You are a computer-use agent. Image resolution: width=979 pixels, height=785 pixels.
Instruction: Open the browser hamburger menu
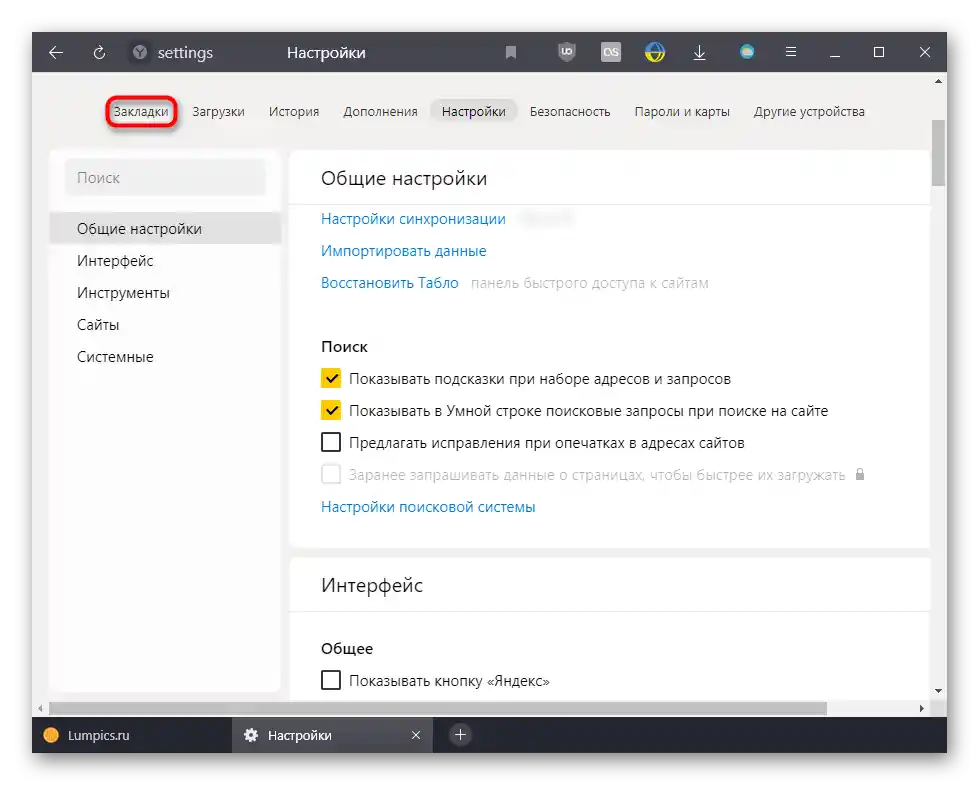pyautogui.click(x=790, y=52)
